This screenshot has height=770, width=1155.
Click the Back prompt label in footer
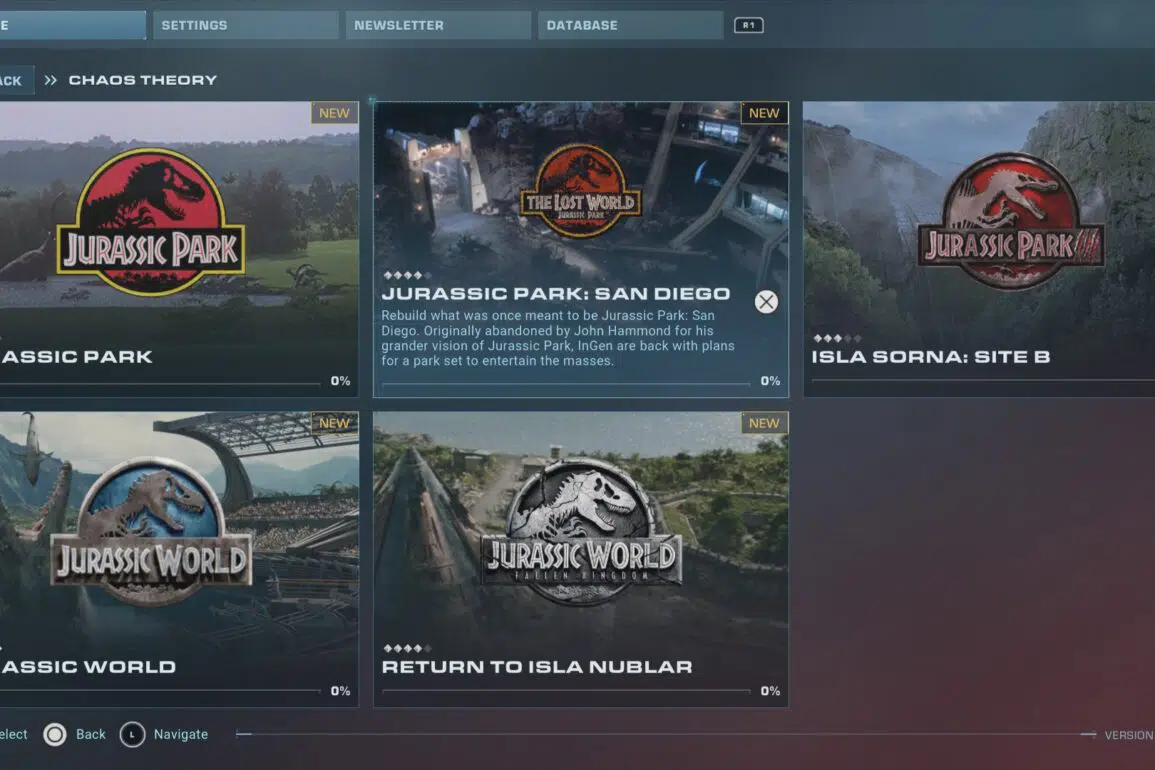pos(91,735)
